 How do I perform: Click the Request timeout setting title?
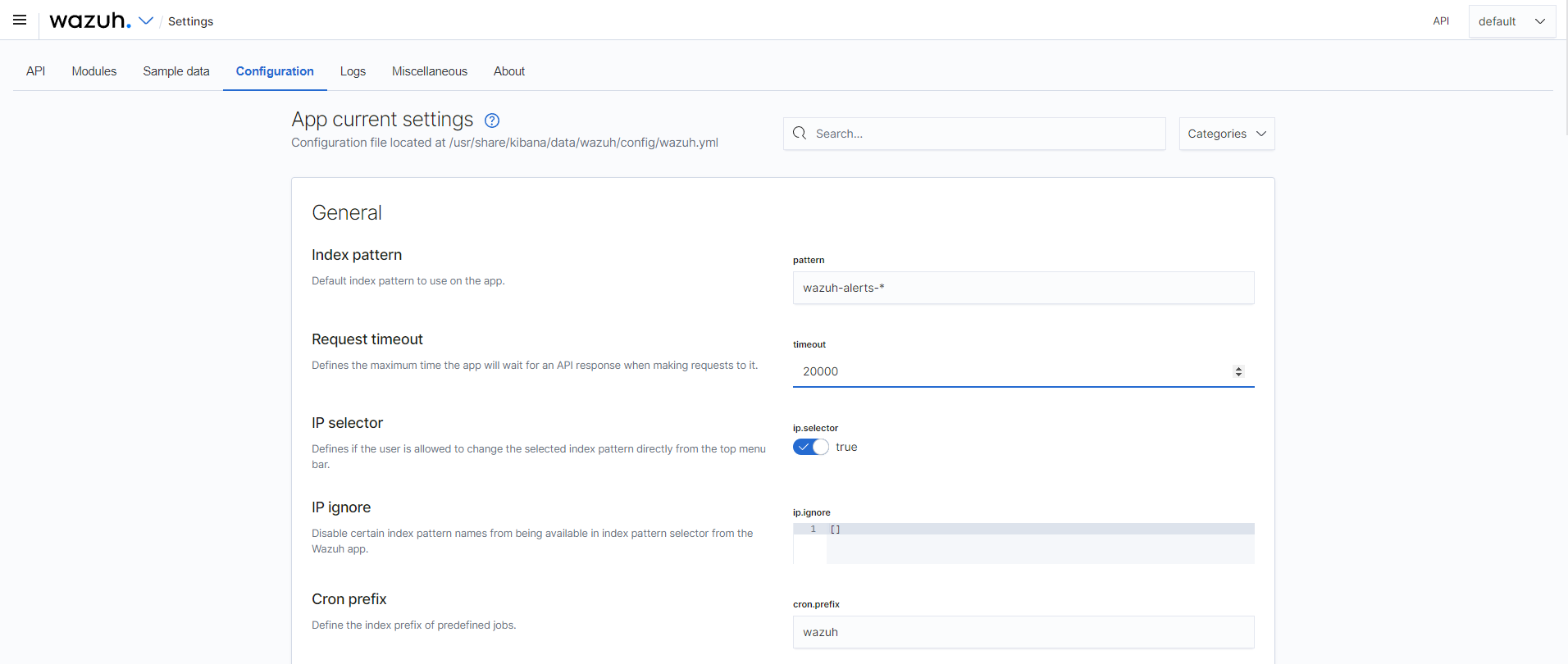tap(367, 339)
